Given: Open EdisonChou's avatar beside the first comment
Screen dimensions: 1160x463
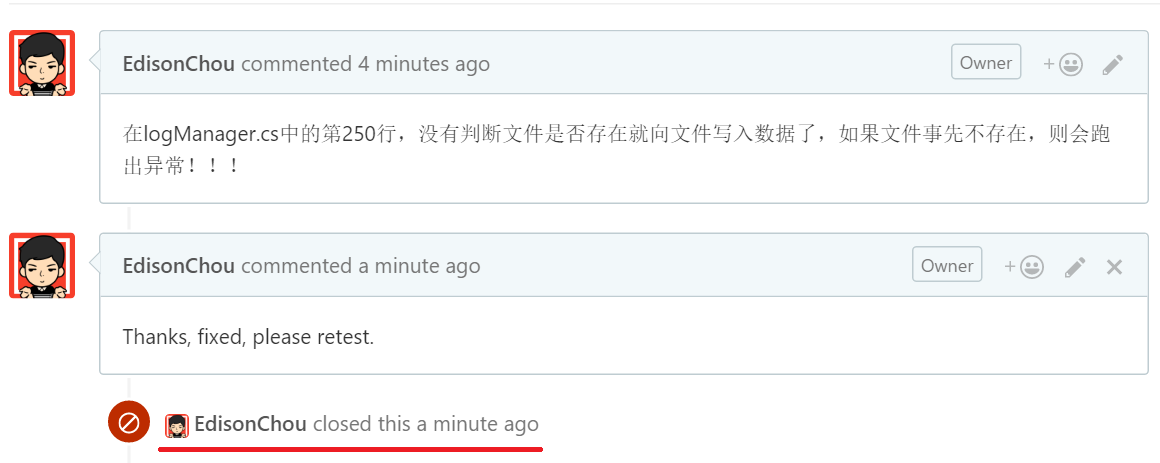Looking at the screenshot, I should click(42, 64).
